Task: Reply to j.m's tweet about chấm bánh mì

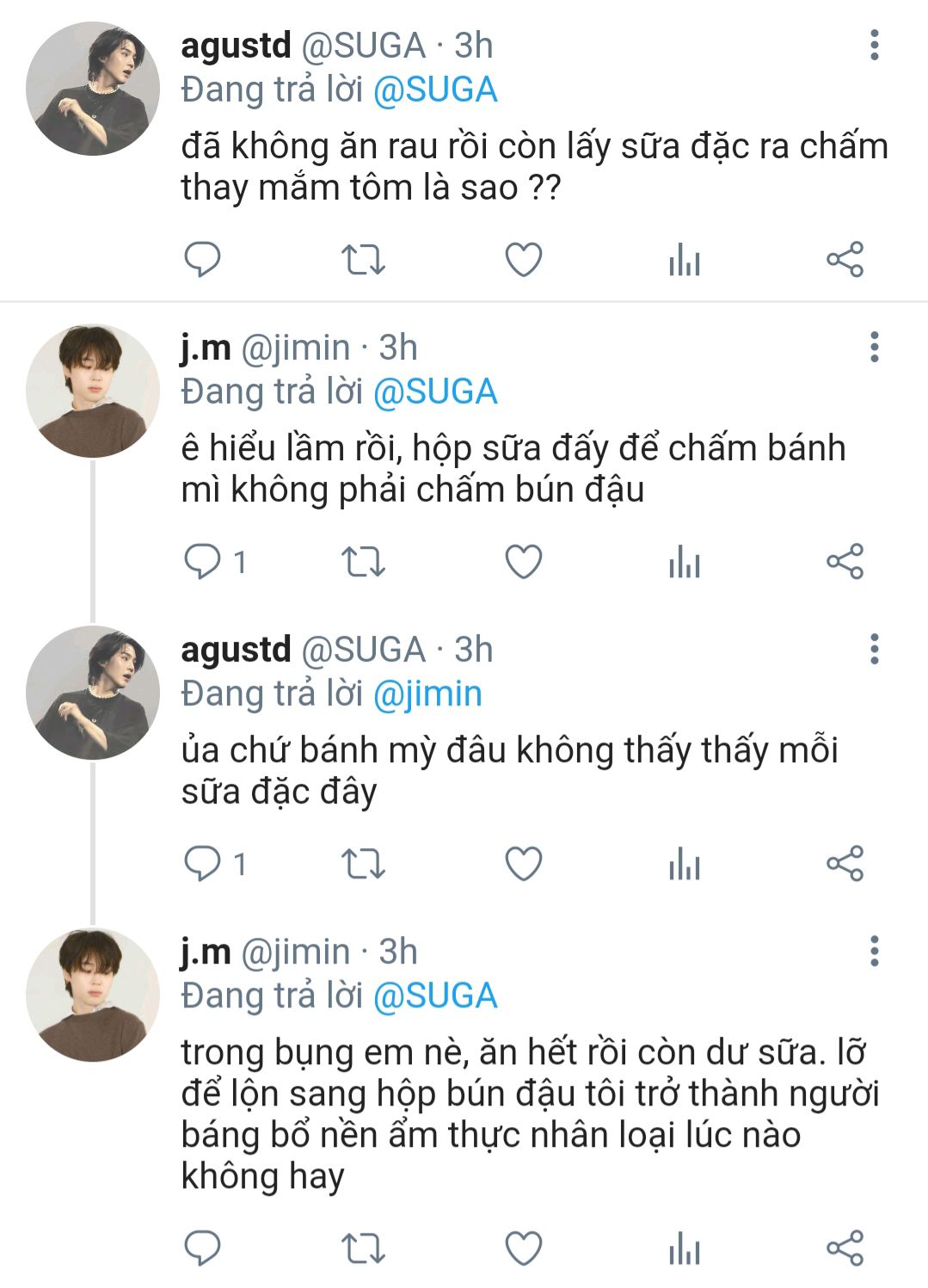Action: [x=203, y=562]
